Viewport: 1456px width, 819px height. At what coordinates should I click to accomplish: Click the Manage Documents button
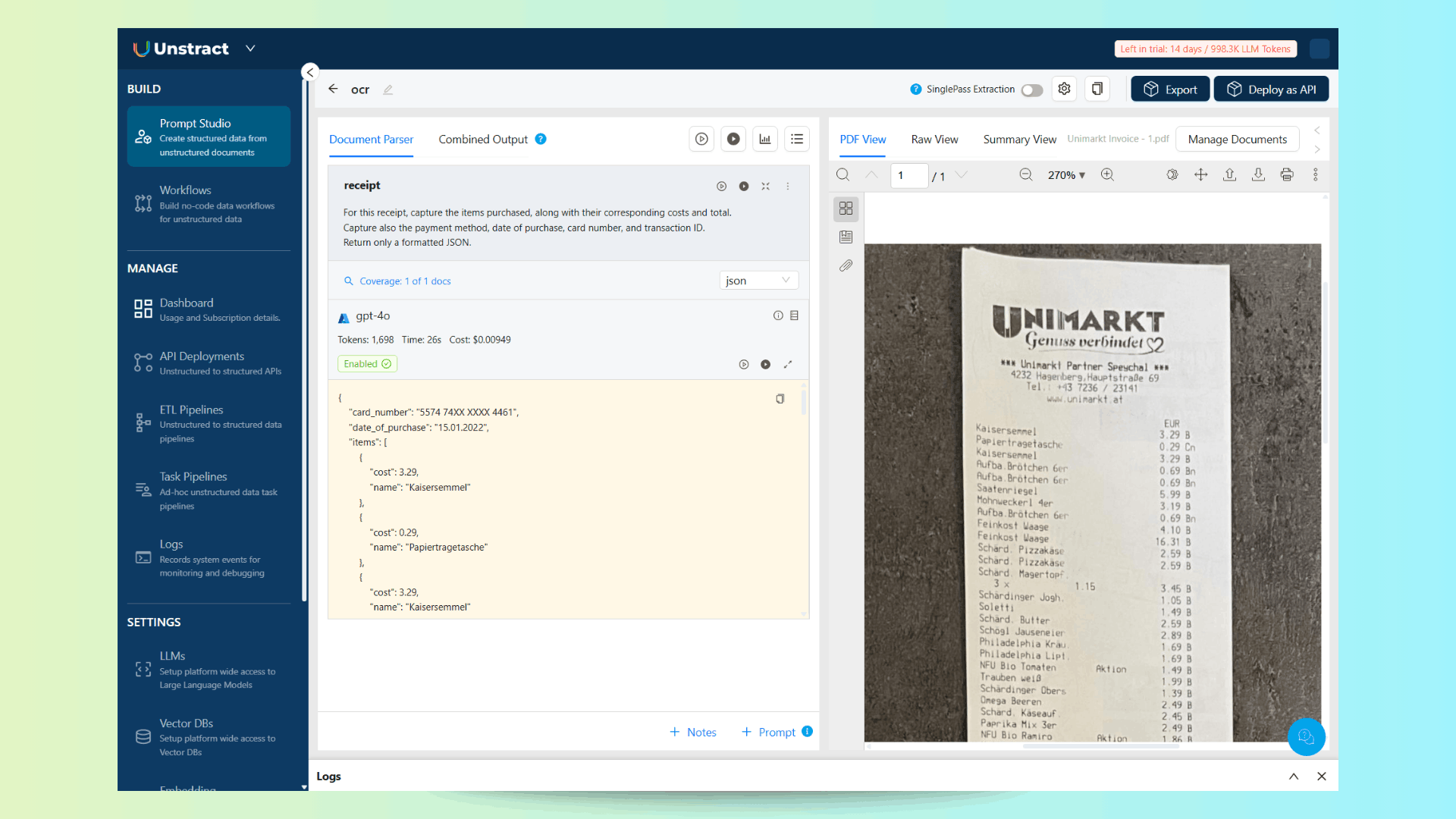coord(1237,140)
